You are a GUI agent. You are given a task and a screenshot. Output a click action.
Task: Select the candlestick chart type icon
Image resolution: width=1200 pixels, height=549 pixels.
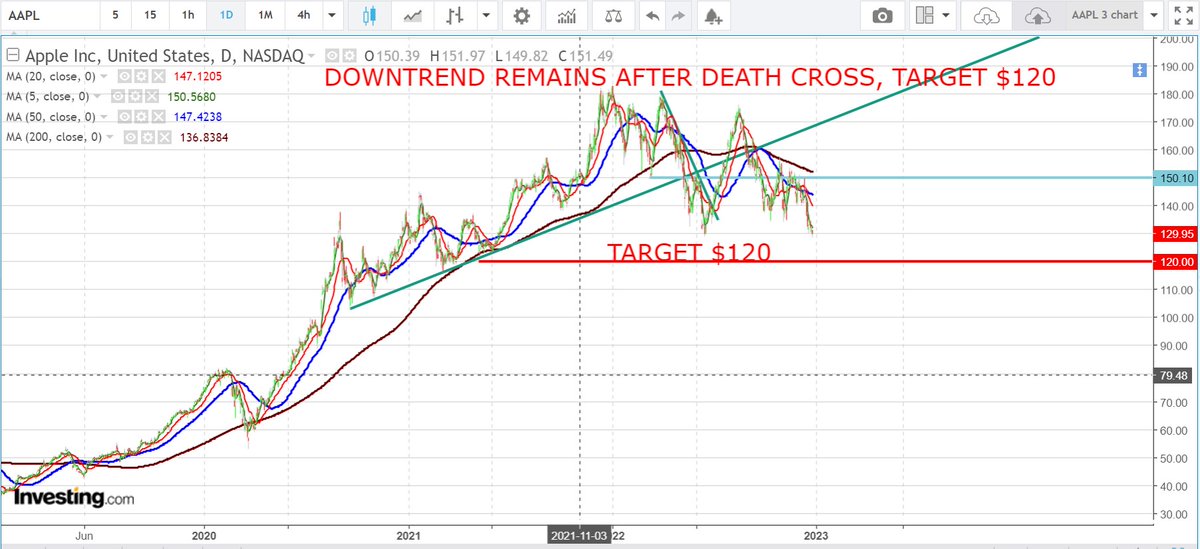(x=370, y=16)
